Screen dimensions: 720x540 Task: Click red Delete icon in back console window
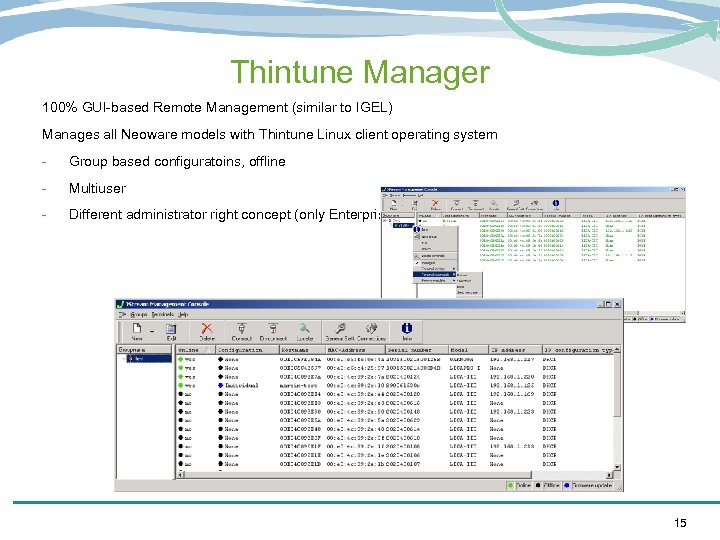pyautogui.click(x=435, y=203)
